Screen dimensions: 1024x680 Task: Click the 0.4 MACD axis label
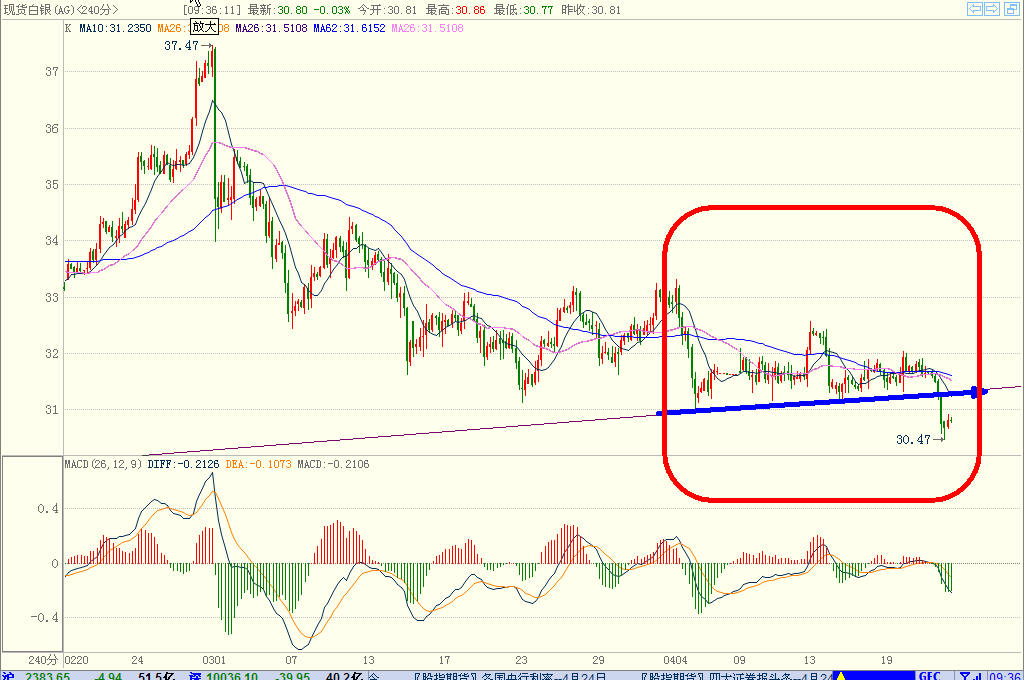pyautogui.click(x=48, y=508)
